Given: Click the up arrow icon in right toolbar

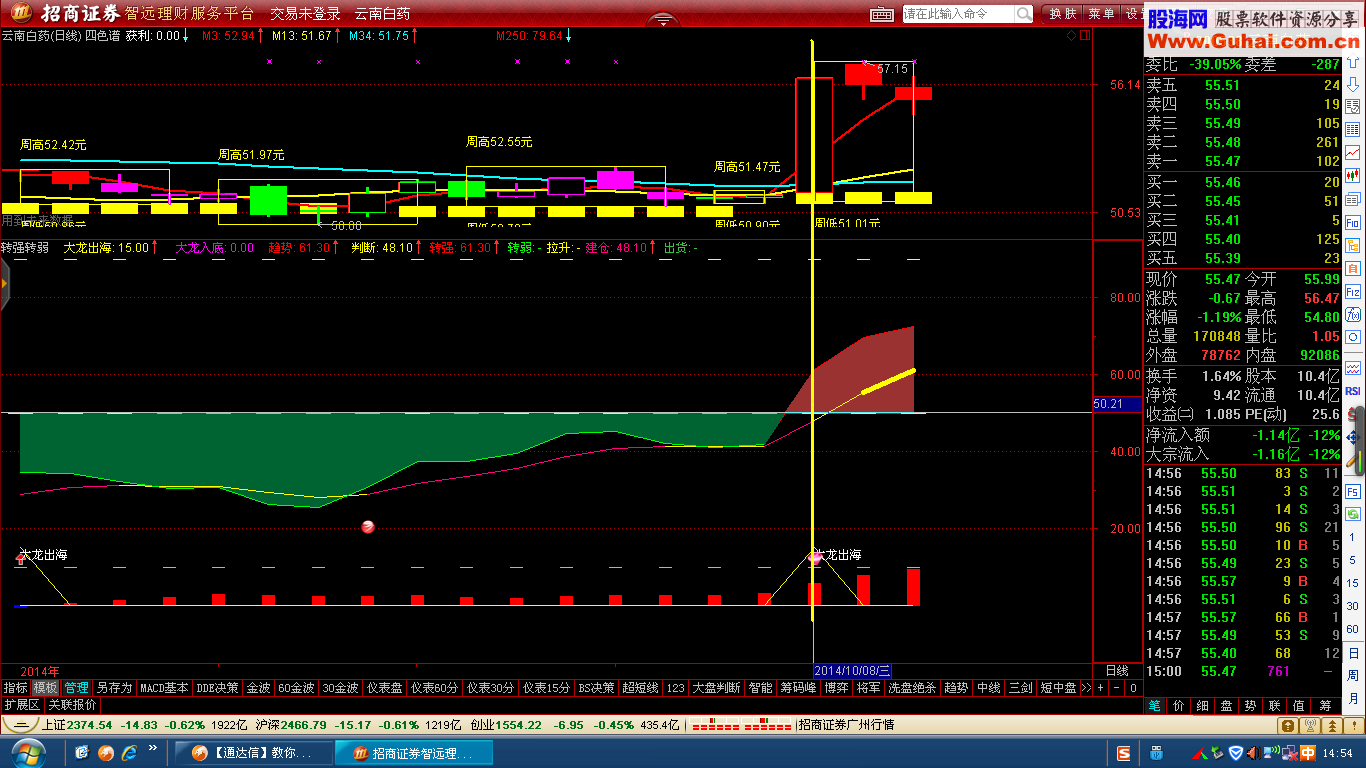Looking at the screenshot, I should 1352,61.
